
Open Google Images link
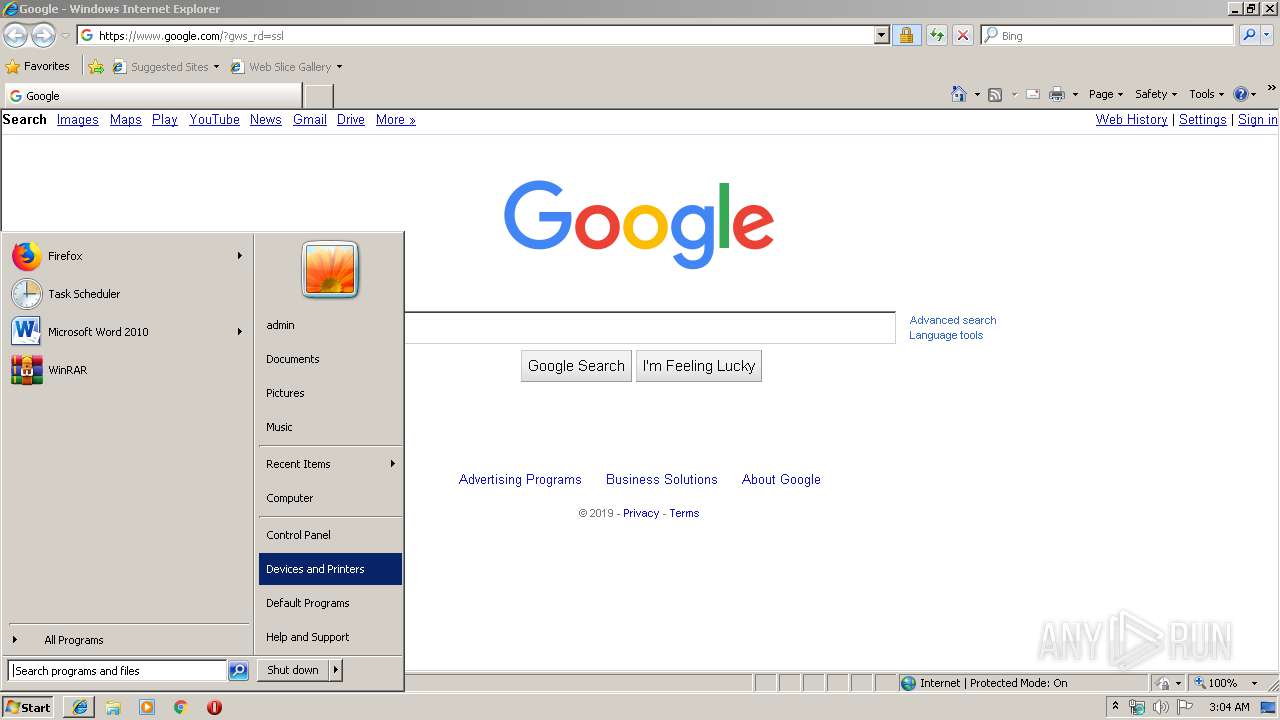pyautogui.click(x=78, y=119)
